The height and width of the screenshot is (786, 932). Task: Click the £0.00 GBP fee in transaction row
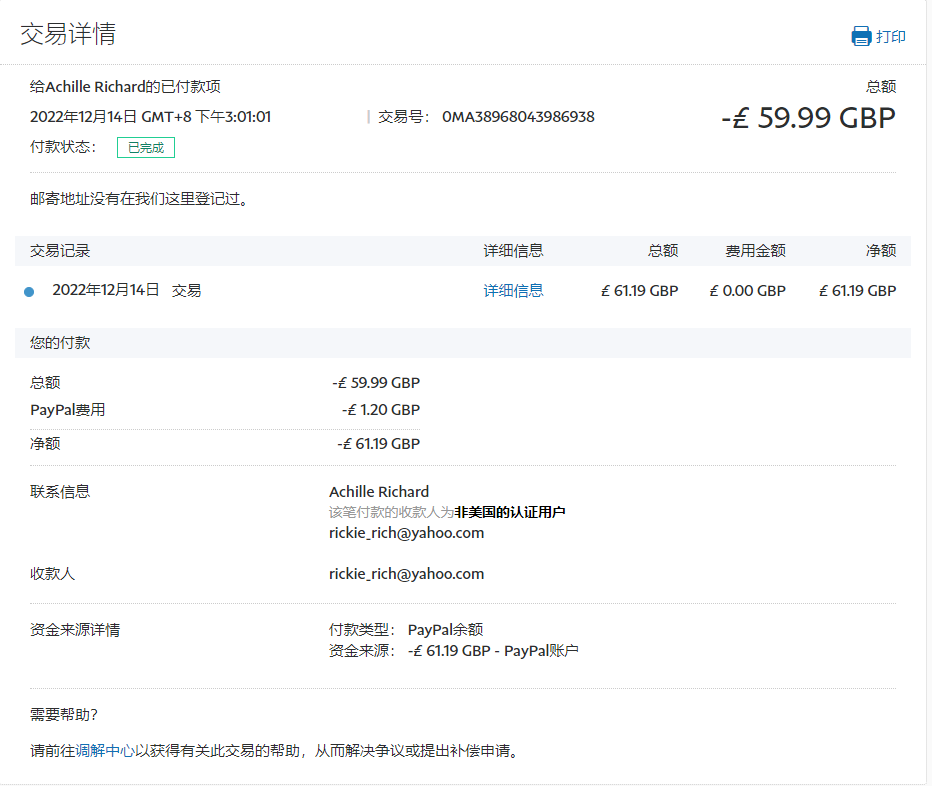747,291
